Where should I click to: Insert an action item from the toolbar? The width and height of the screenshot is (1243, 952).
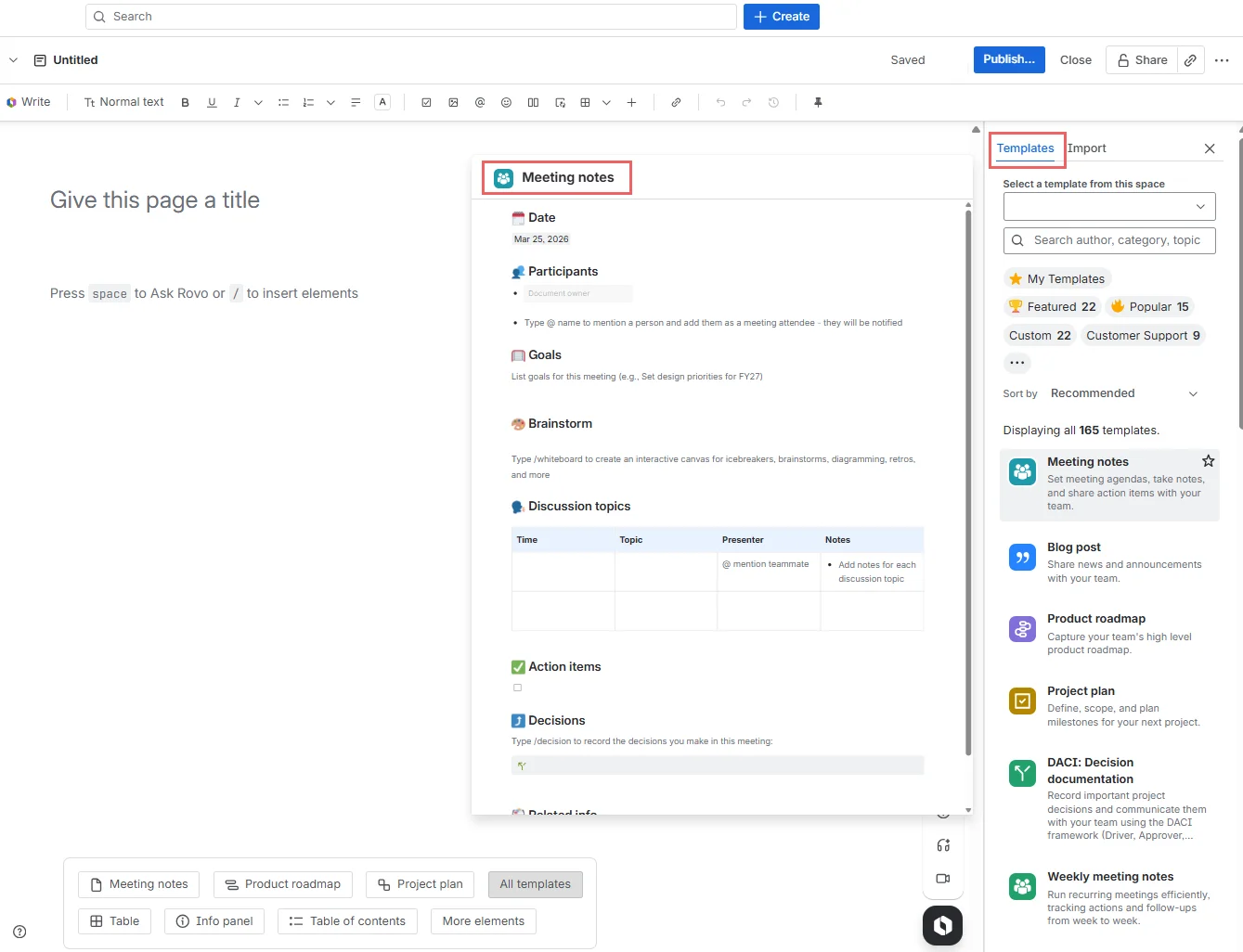coord(426,103)
